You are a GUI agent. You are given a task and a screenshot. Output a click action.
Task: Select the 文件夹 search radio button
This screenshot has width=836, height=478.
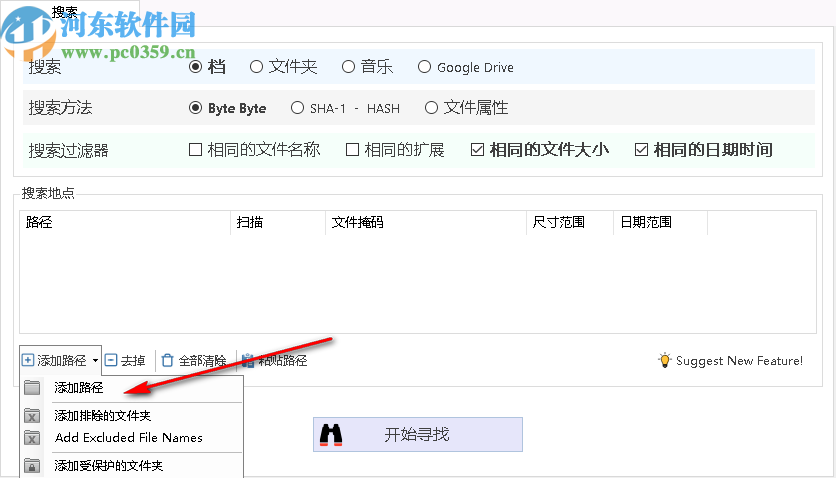256,67
